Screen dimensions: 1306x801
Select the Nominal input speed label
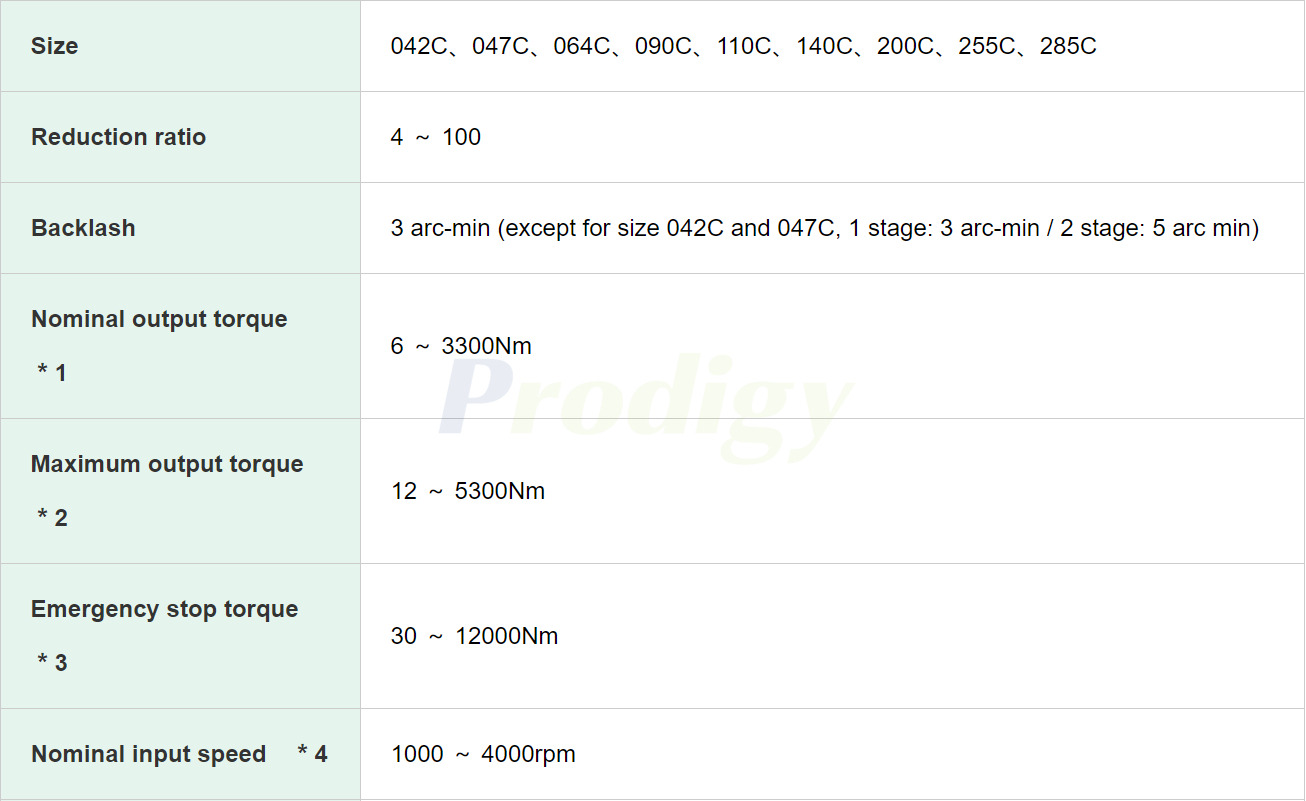tap(148, 754)
